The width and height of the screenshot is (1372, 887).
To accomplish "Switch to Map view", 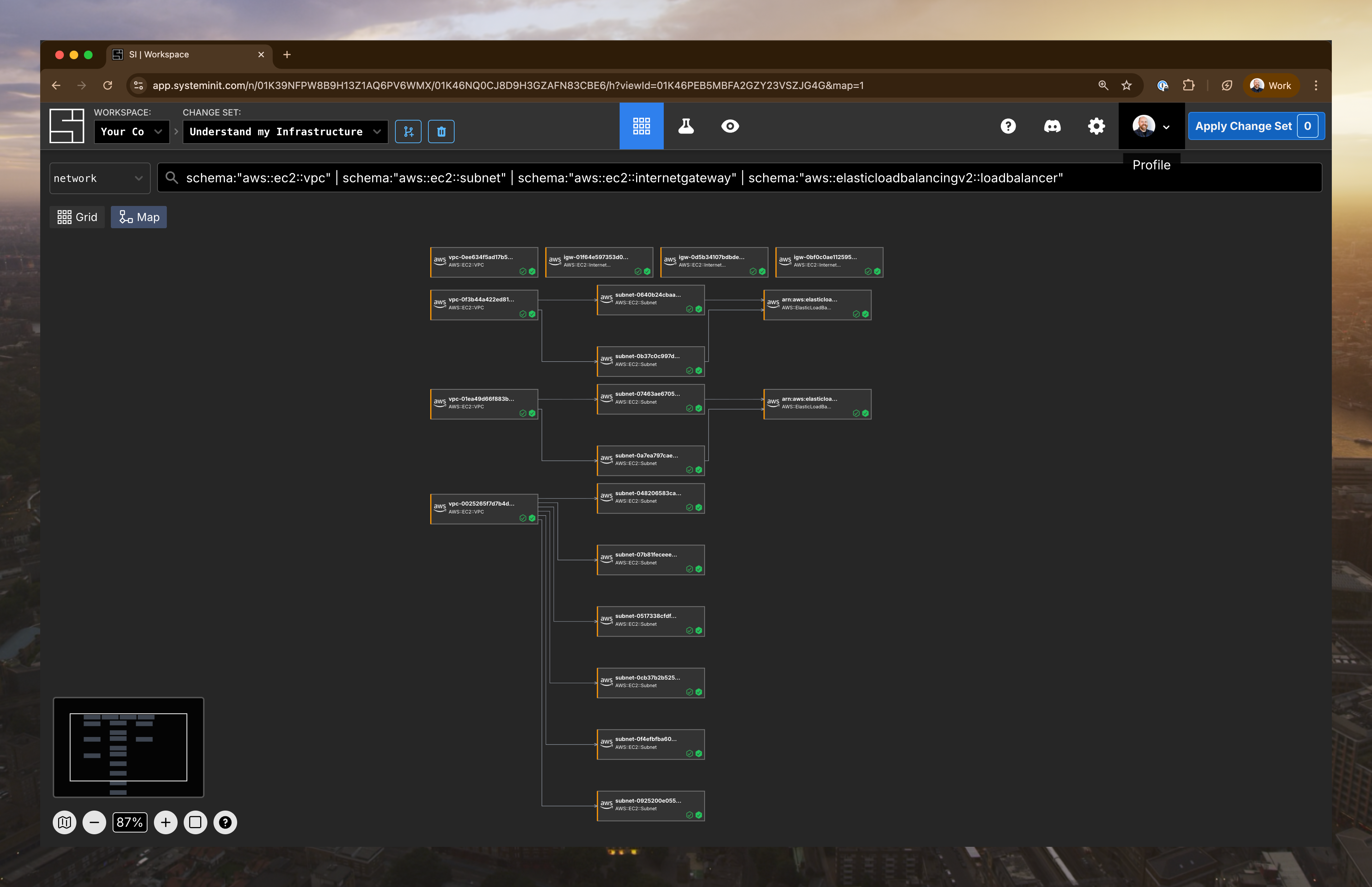I will pyautogui.click(x=139, y=217).
